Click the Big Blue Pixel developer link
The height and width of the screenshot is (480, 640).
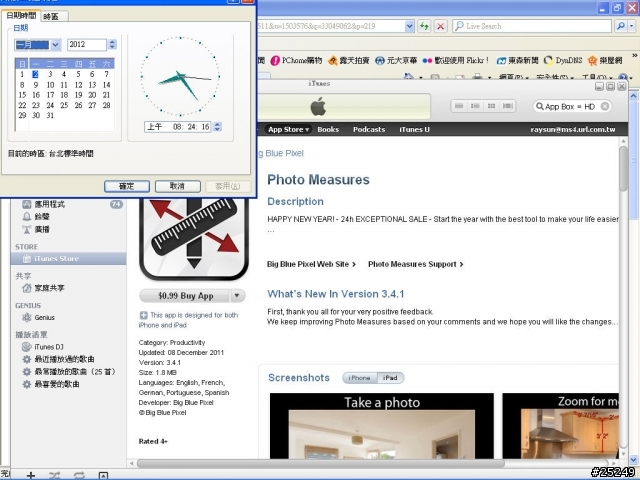pos(282,153)
